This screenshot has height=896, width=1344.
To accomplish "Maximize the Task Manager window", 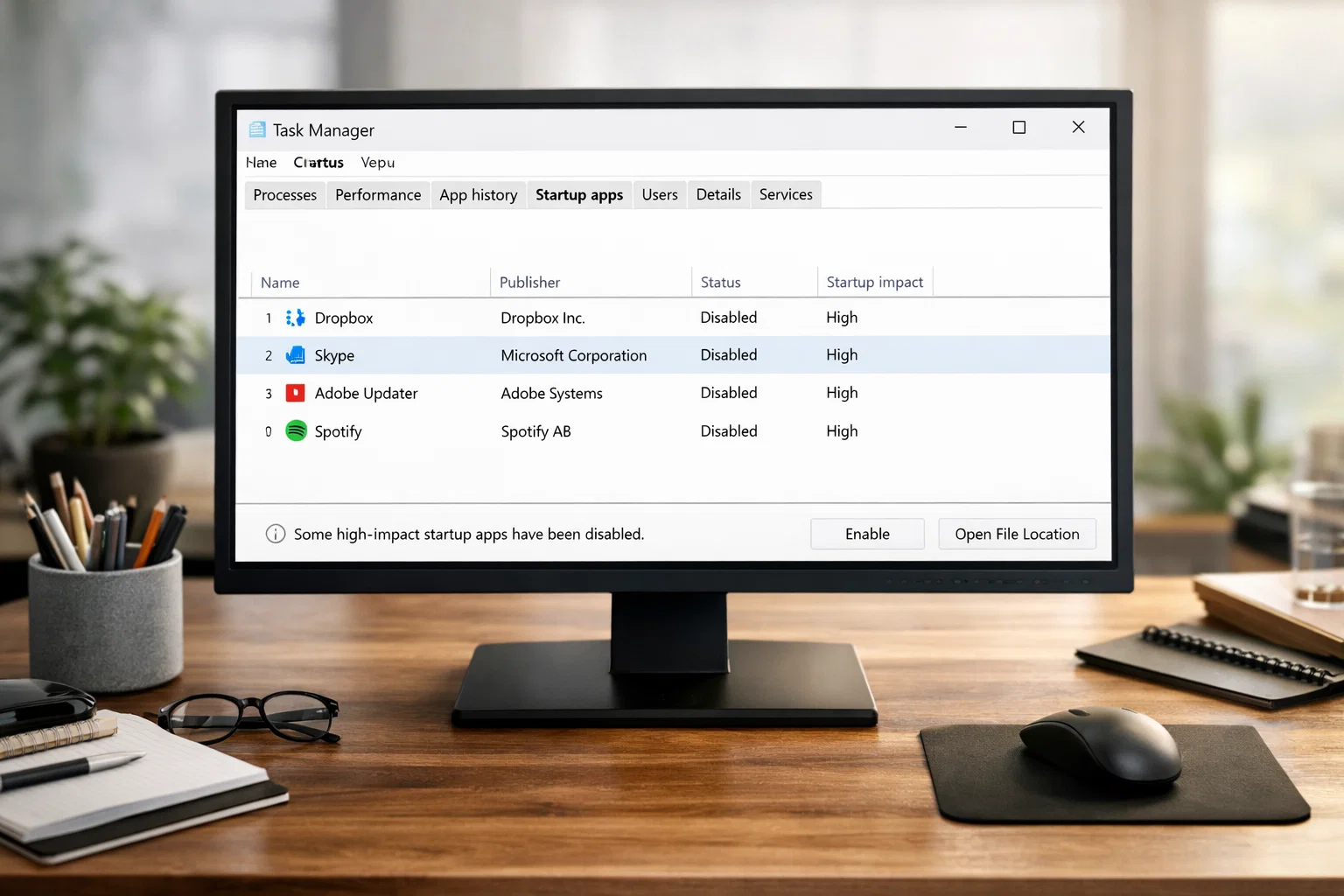I will pyautogui.click(x=1019, y=128).
